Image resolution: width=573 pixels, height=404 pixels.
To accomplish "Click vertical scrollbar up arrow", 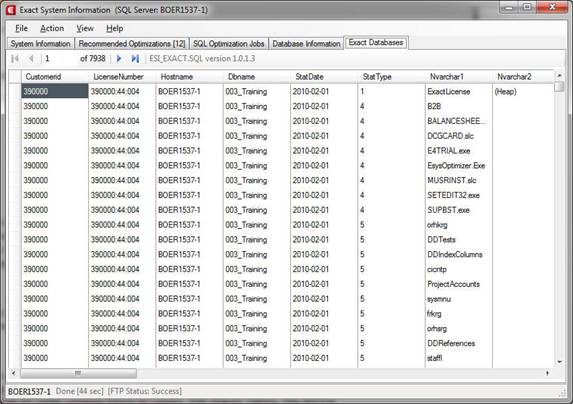I will 559,75.
